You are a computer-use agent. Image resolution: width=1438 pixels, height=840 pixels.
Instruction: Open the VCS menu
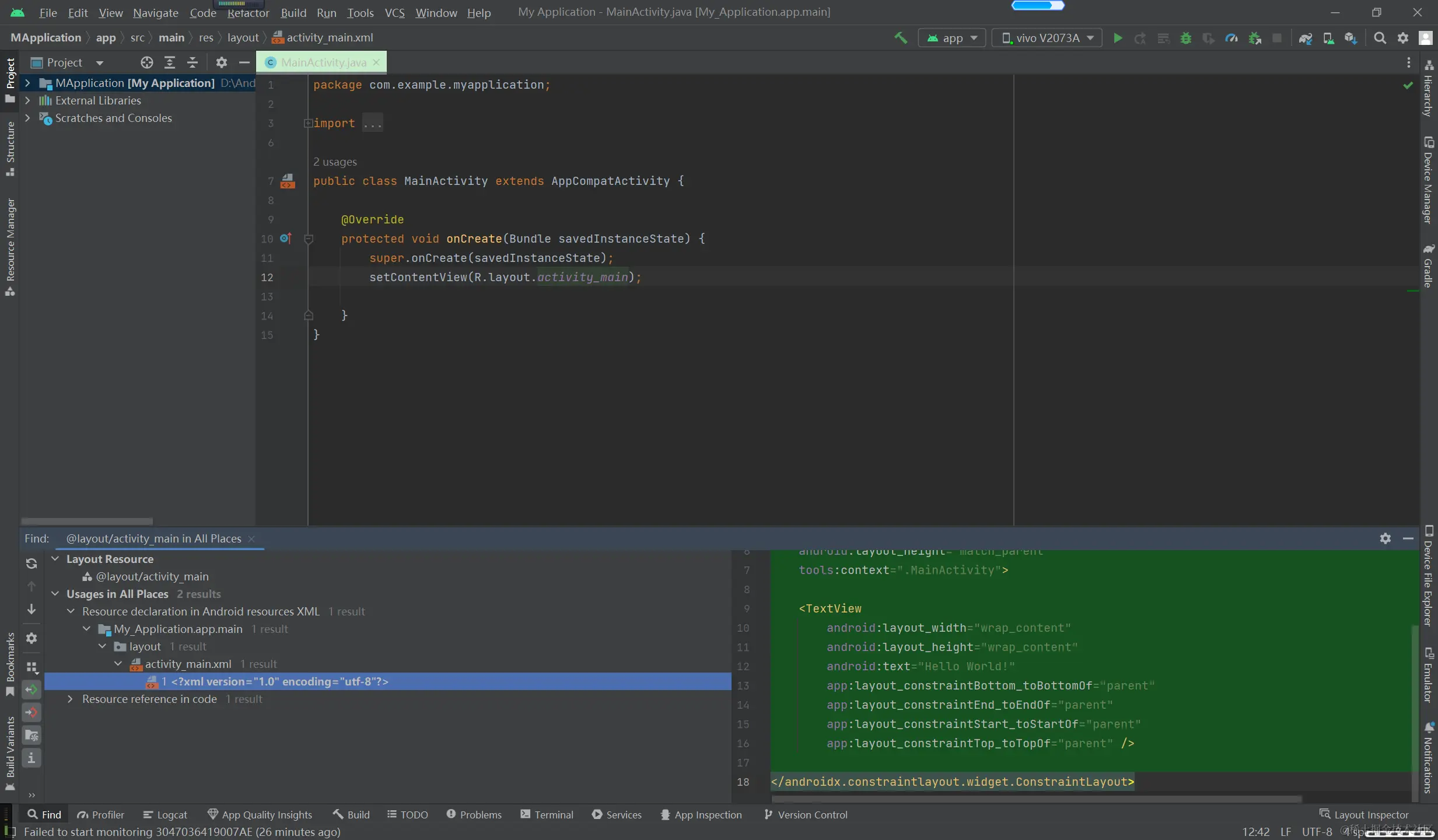coord(395,12)
